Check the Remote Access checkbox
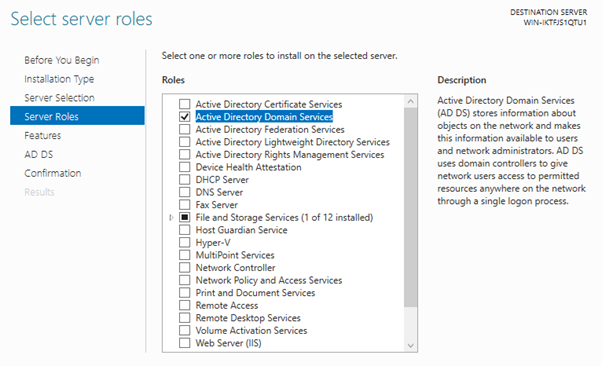This screenshot has height=366, width=602. point(185,305)
